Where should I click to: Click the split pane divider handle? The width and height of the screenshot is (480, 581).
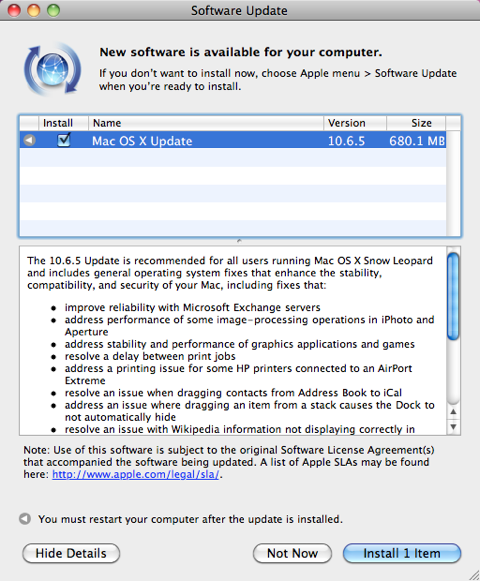click(239, 241)
